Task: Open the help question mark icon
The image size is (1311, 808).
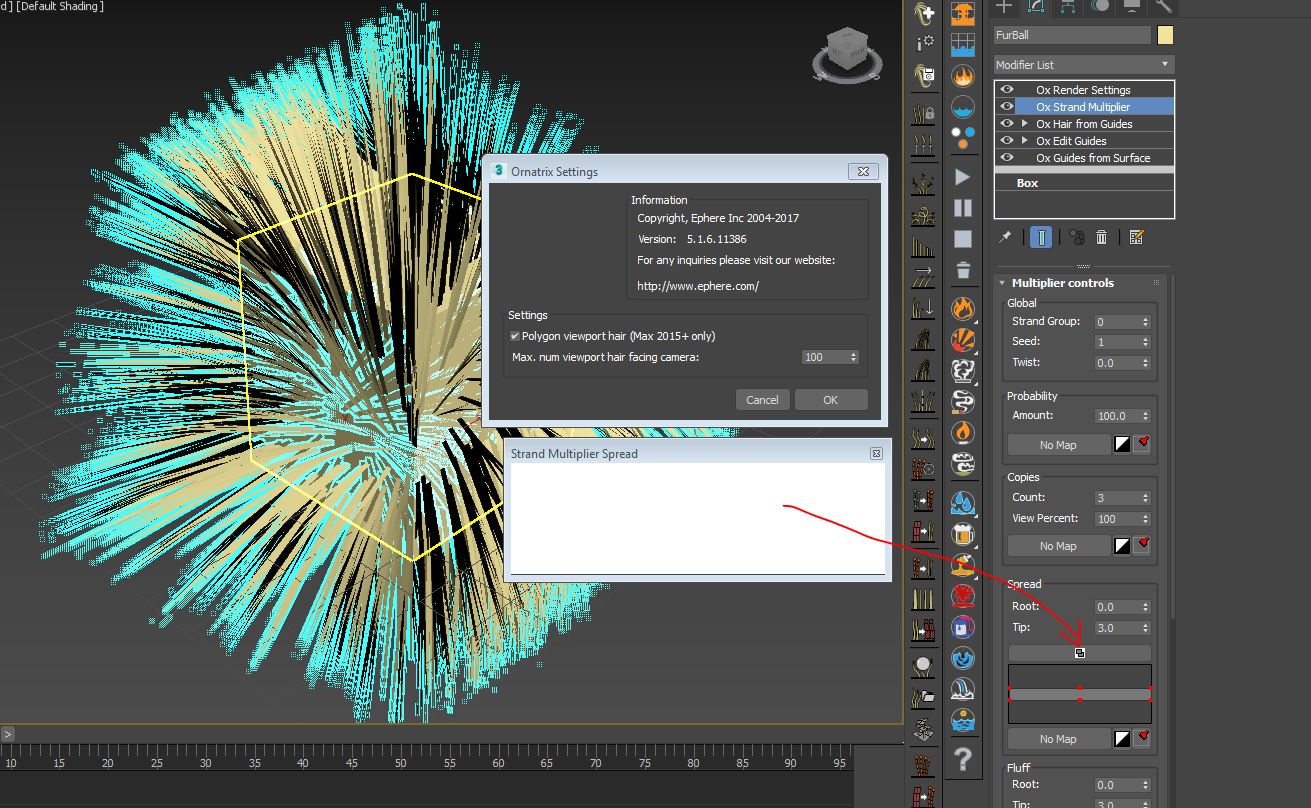Action: point(963,757)
